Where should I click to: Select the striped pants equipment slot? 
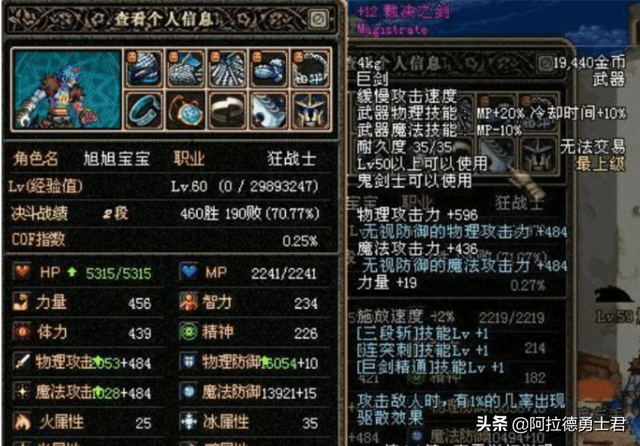point(227,69)
